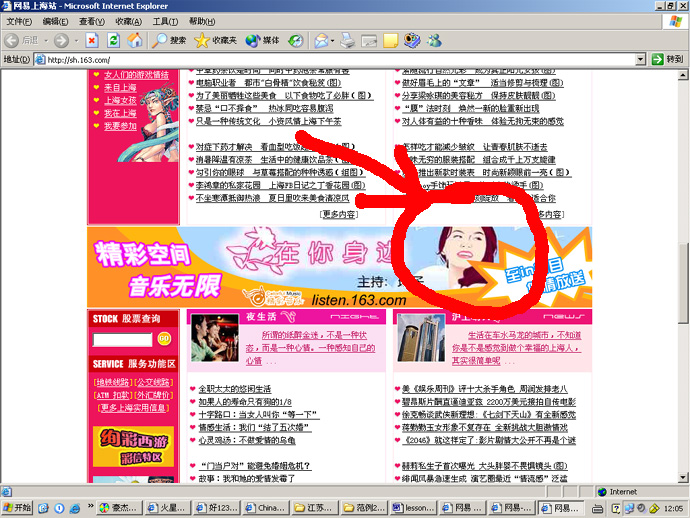Open the Back button history dropdown

tap(46, 40)
